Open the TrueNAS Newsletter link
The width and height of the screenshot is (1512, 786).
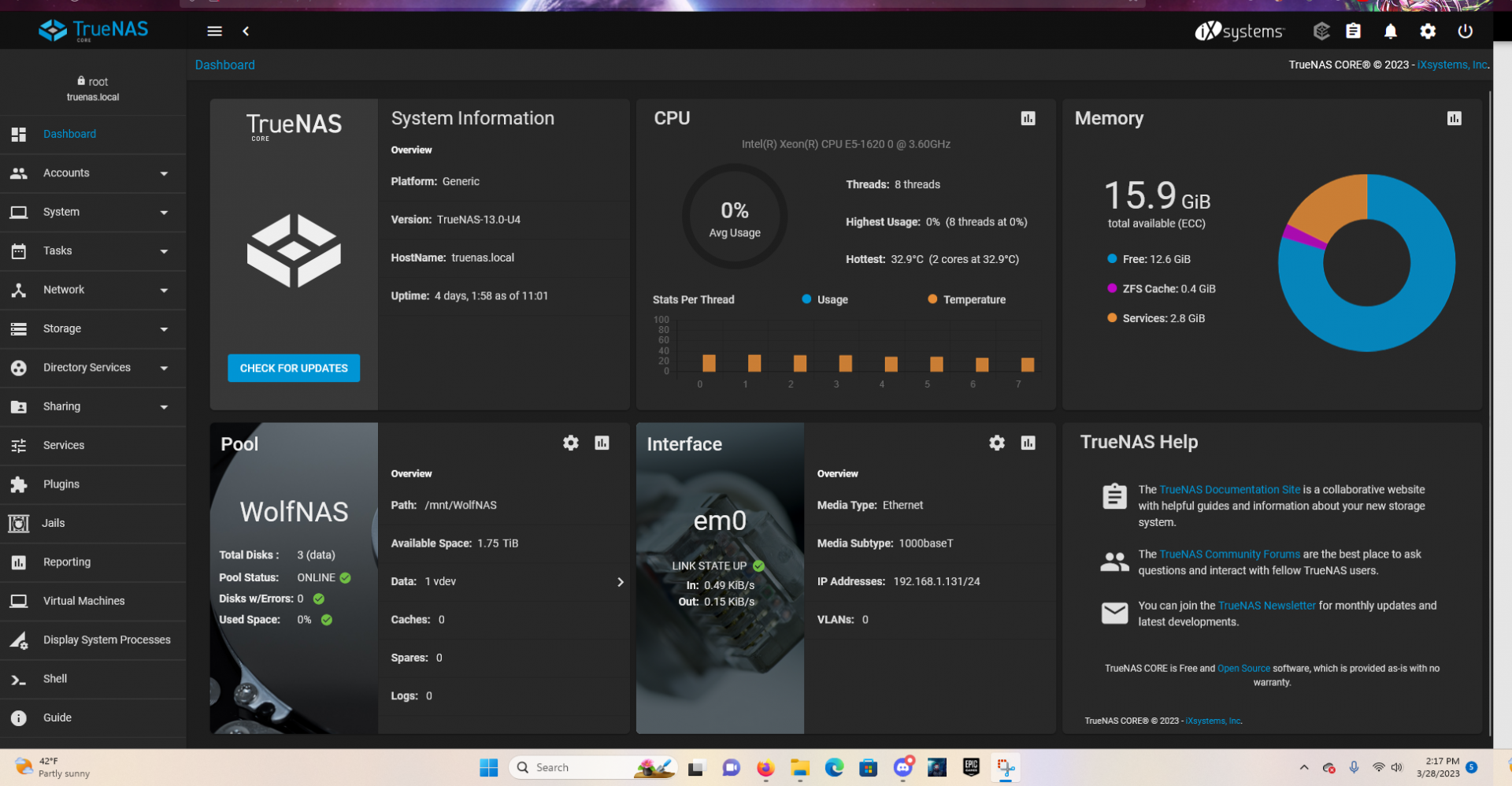(x=1267, y=606)
